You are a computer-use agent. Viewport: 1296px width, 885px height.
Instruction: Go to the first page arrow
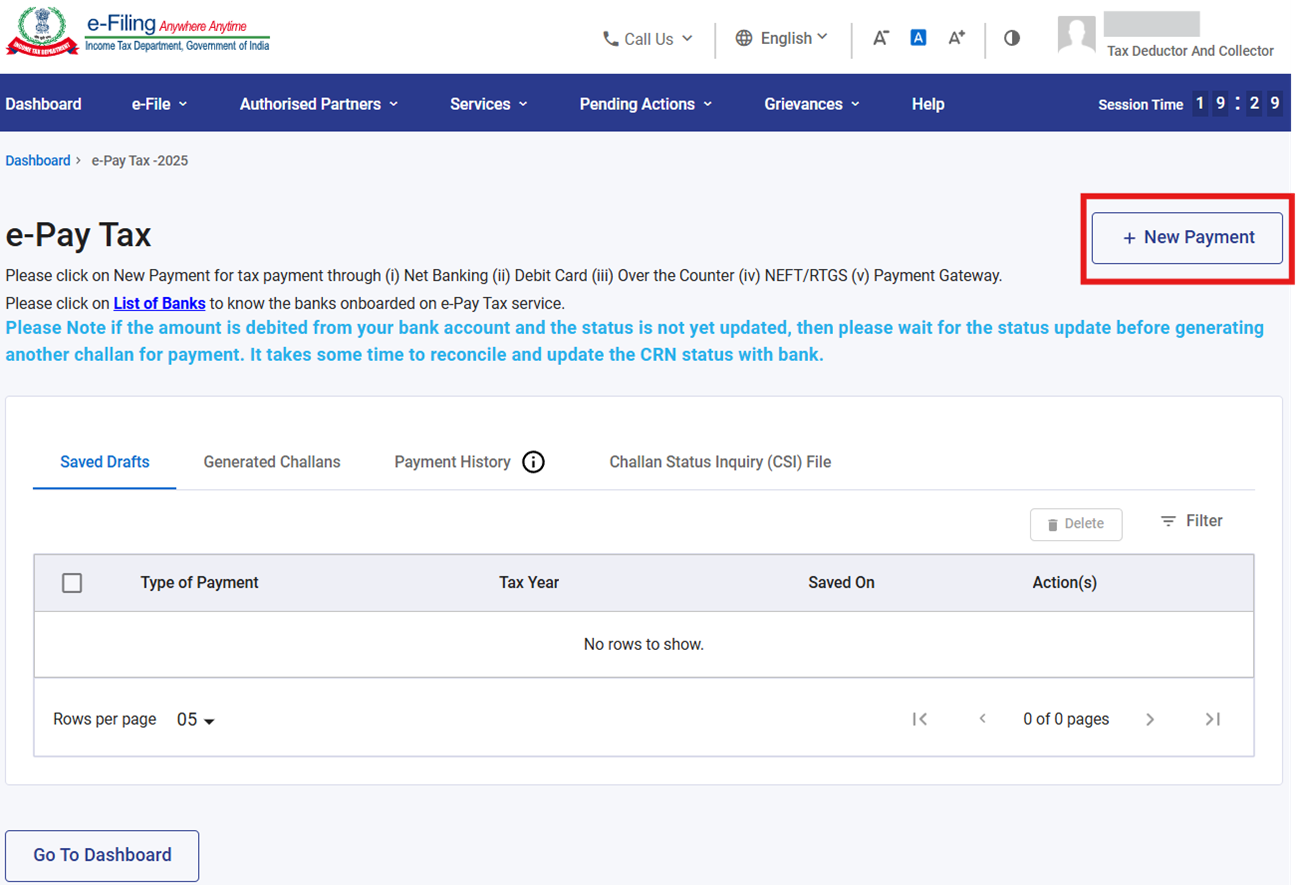click(920, 719)
